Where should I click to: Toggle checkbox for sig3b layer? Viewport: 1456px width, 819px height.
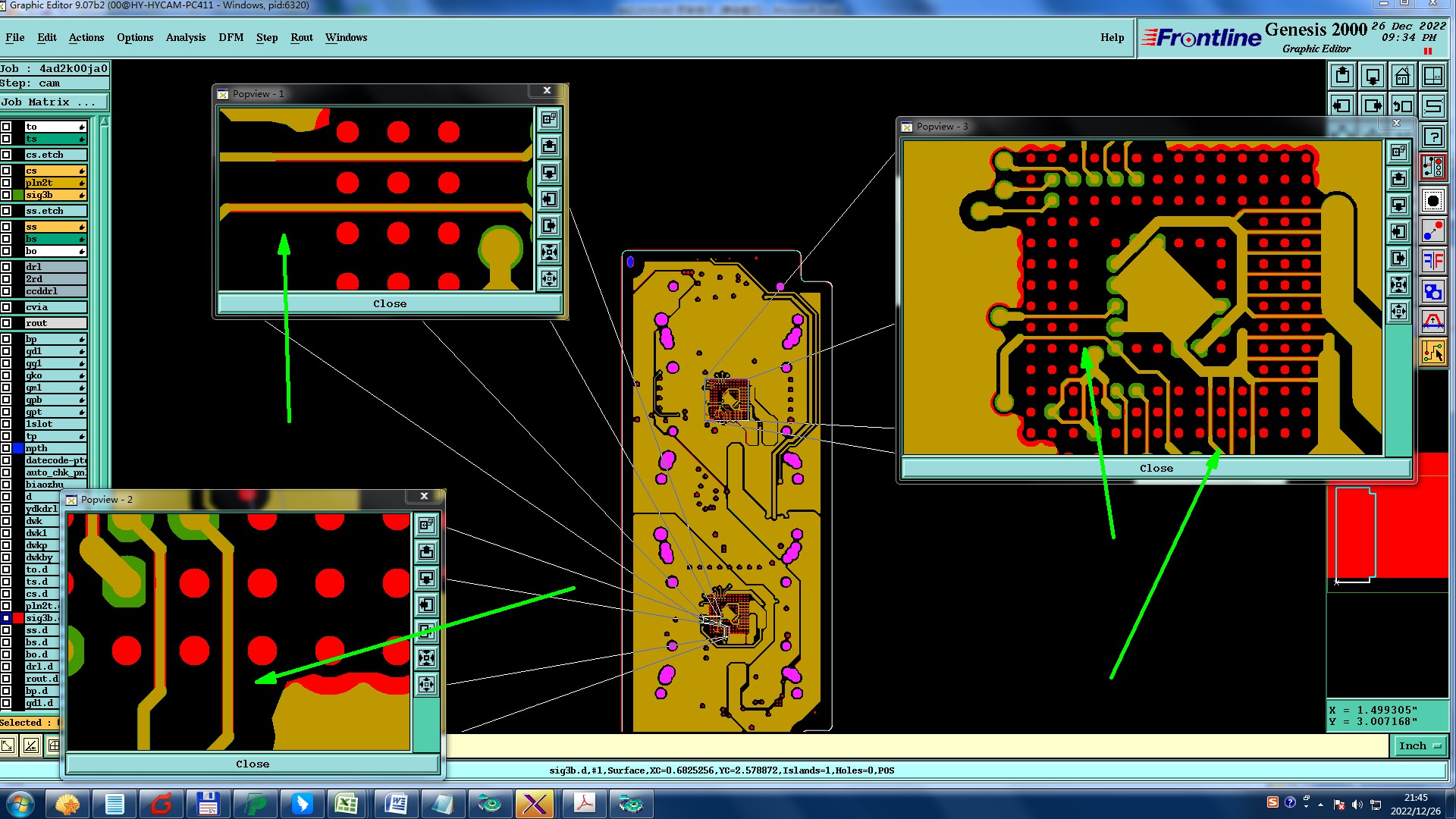point(6,195)
